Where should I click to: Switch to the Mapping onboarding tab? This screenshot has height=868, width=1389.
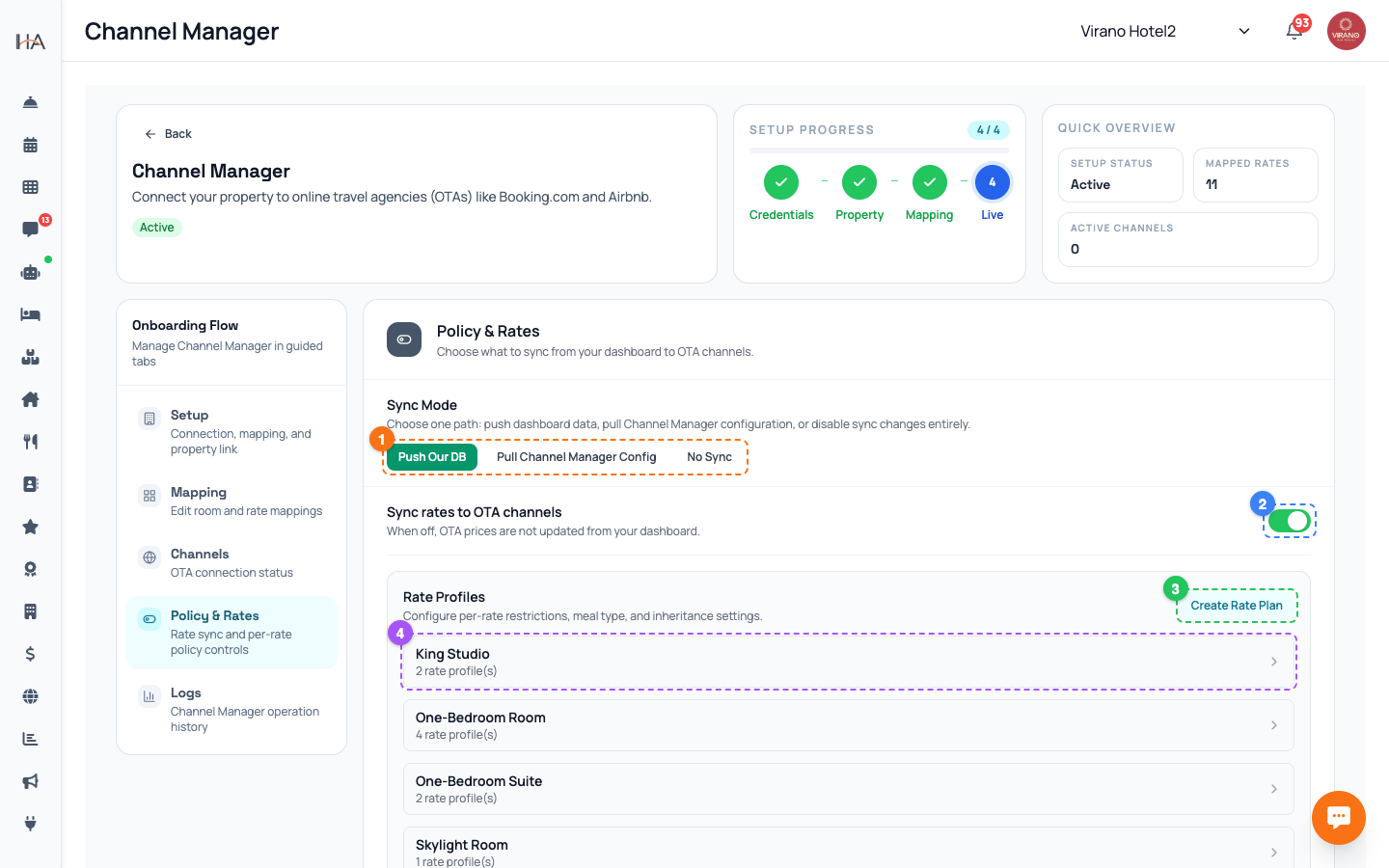(x=231, y=502)
